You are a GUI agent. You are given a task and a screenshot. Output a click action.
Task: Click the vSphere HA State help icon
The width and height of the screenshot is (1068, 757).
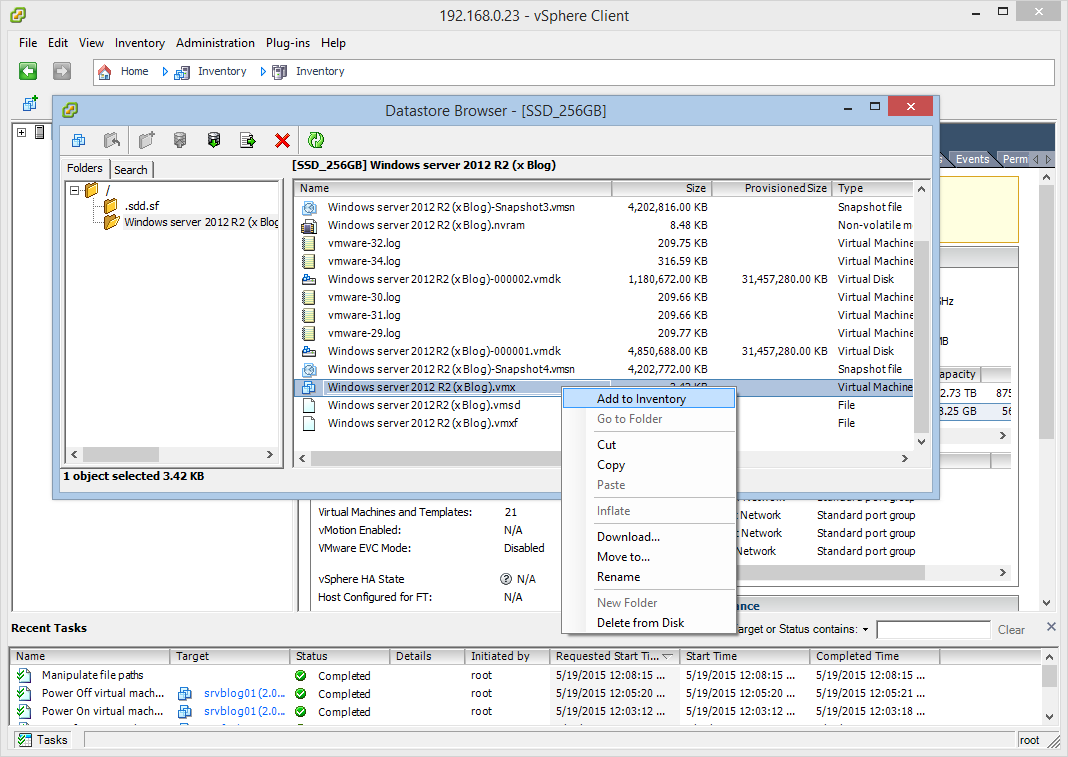point(505,579)
